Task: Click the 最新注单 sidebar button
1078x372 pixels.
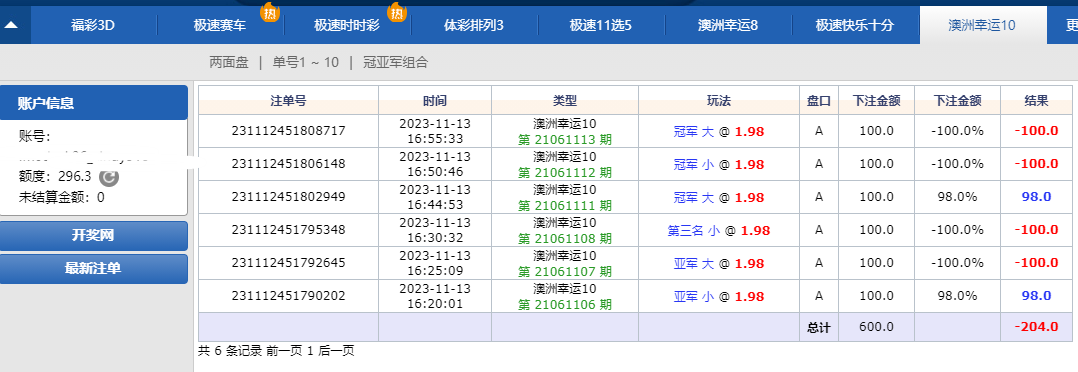Action: pos(94,269)
